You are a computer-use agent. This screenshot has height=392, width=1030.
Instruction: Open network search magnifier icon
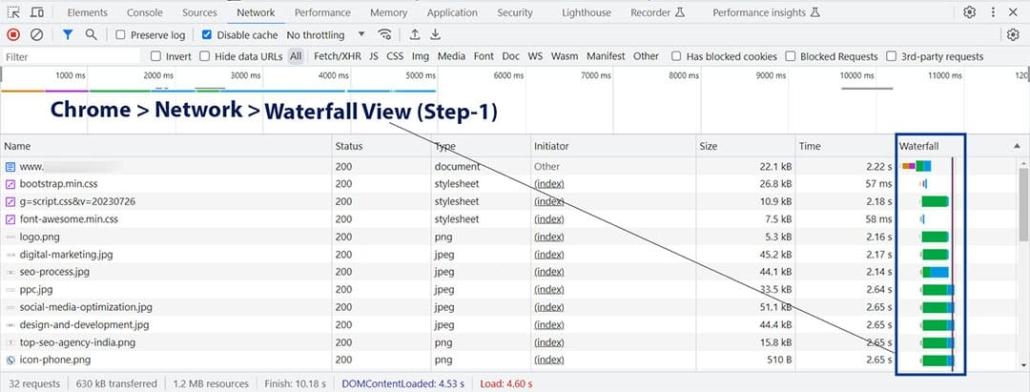(91, 35)
